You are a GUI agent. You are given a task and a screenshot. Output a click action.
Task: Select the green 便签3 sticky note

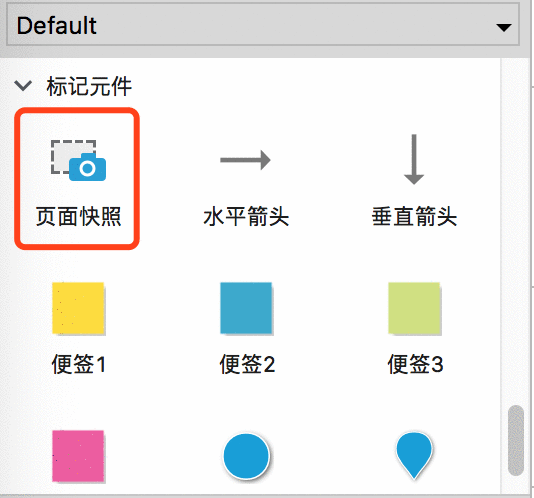click(414, 308)
